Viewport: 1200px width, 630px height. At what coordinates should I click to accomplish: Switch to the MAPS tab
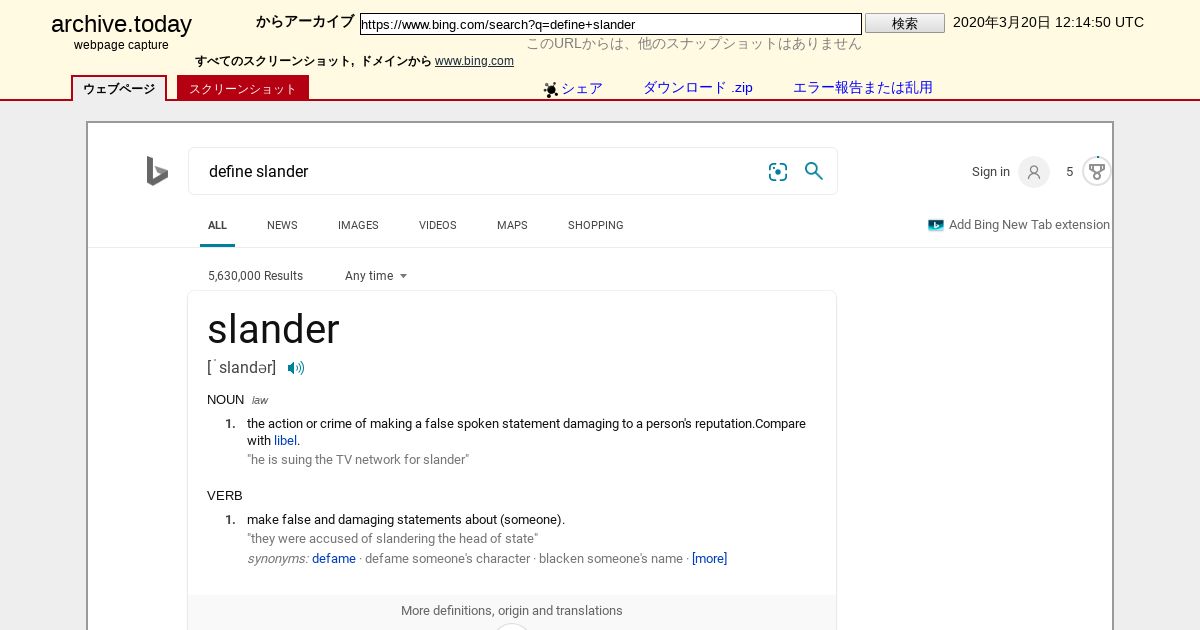click(512, 225)
